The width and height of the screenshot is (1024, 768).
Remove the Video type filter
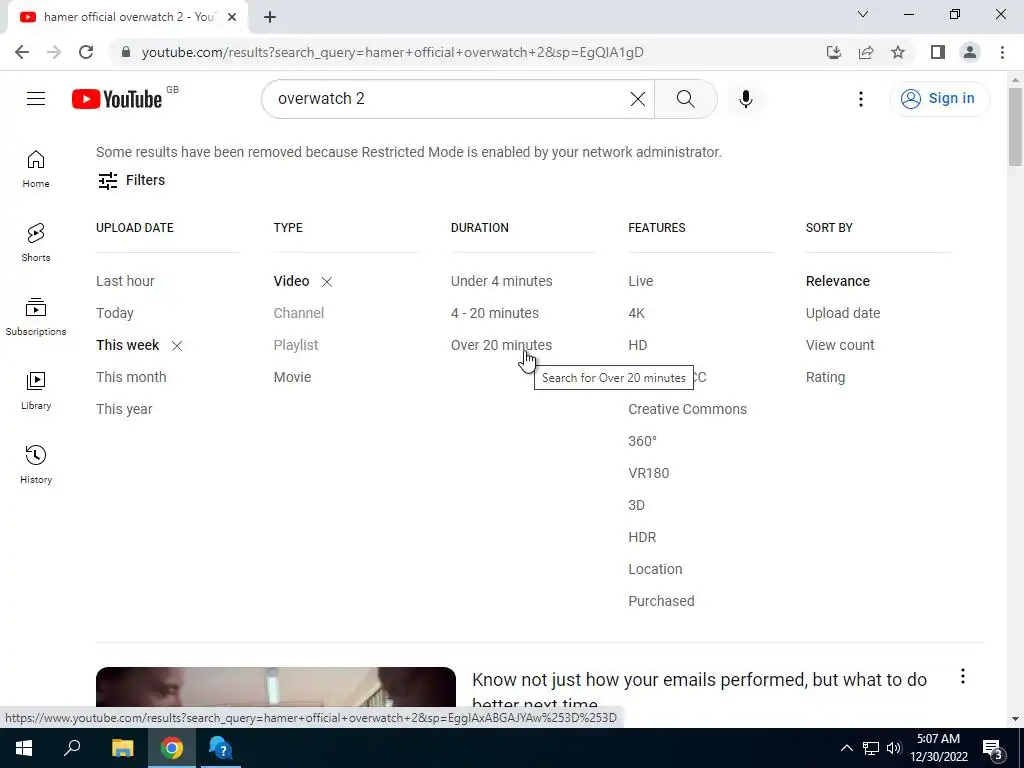tap(327, 281)
